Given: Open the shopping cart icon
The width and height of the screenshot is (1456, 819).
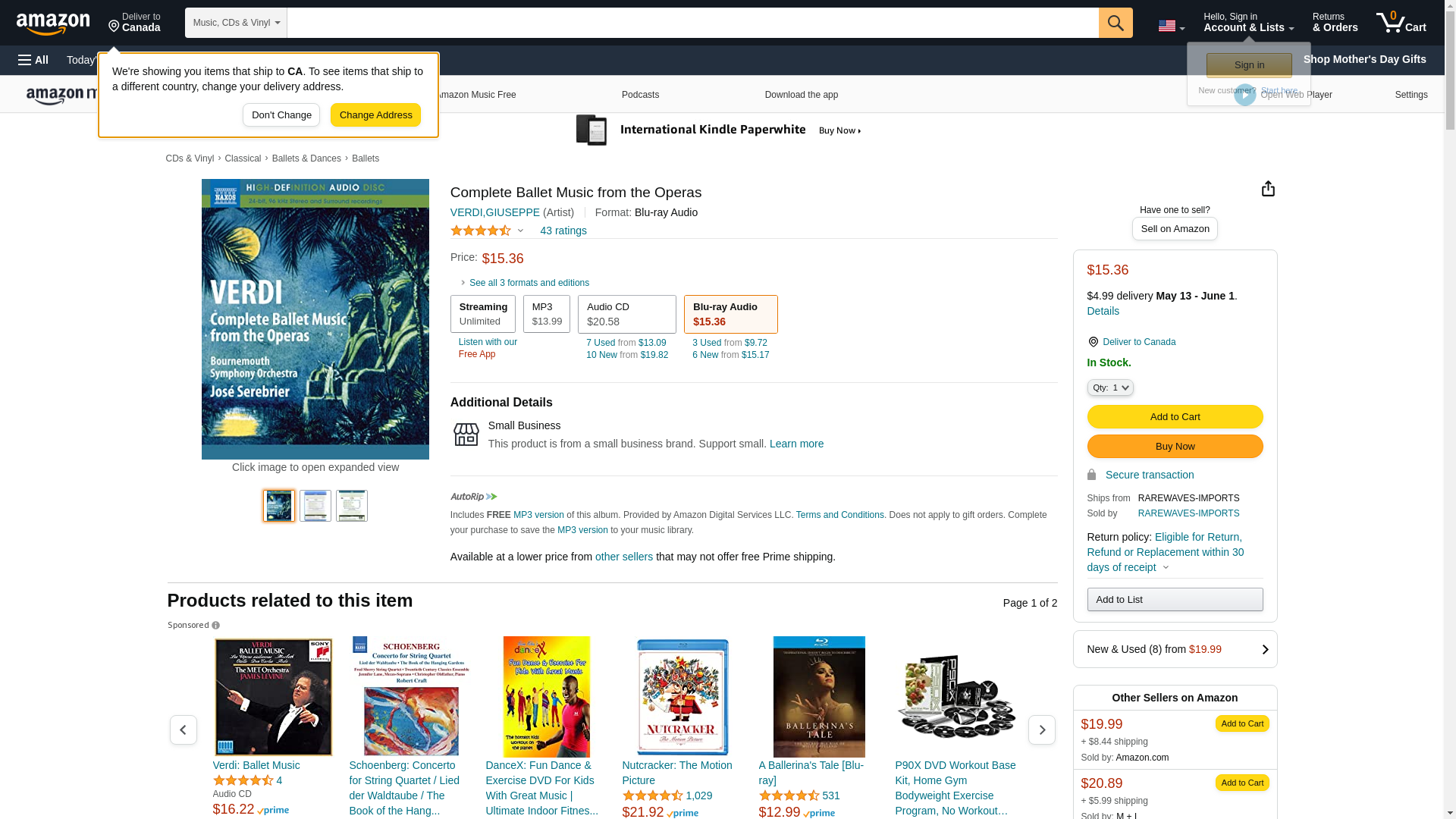Looking at the screenshot, I should coord(1401,23).
